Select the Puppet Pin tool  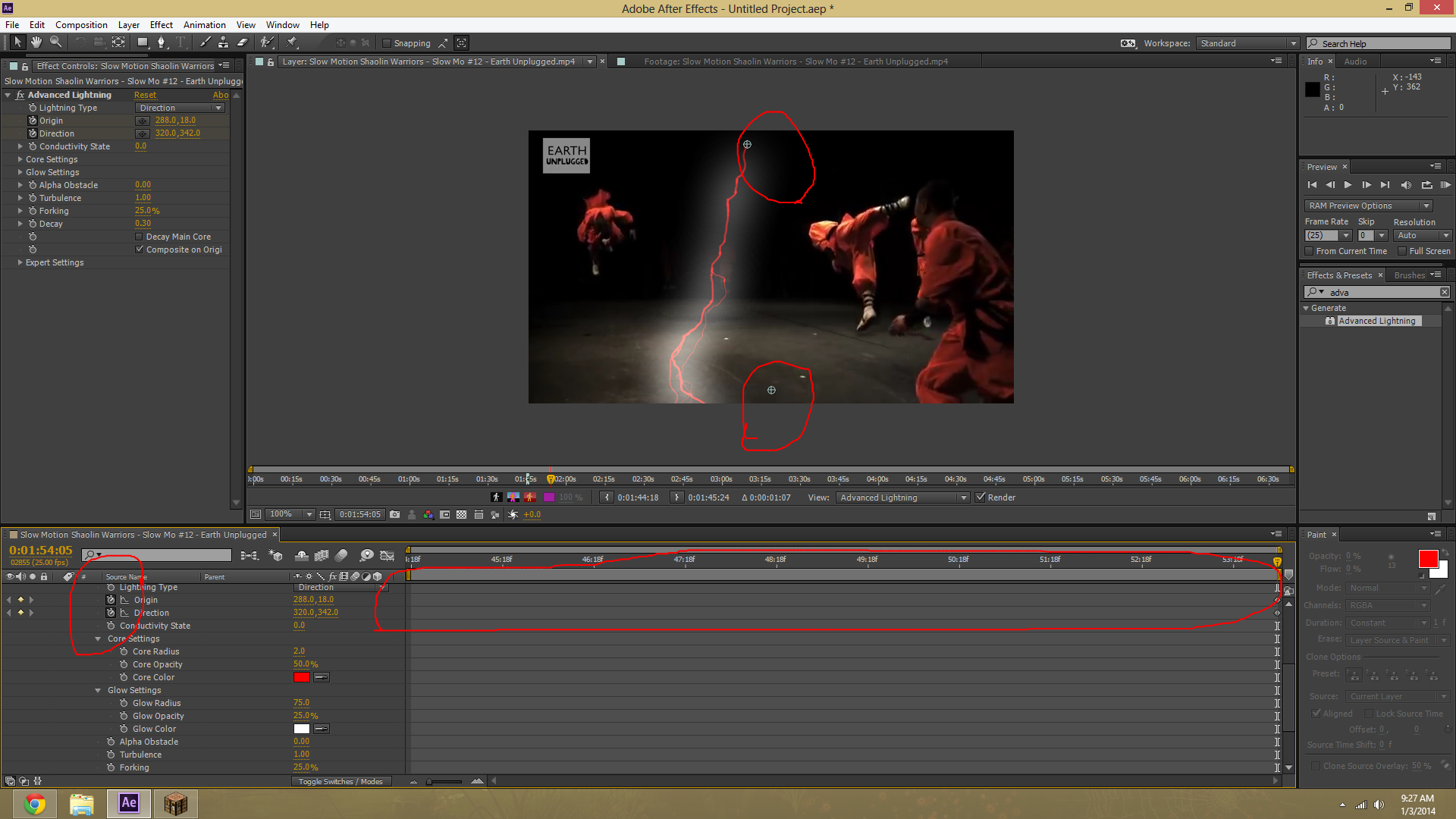[x=292, y=42]
